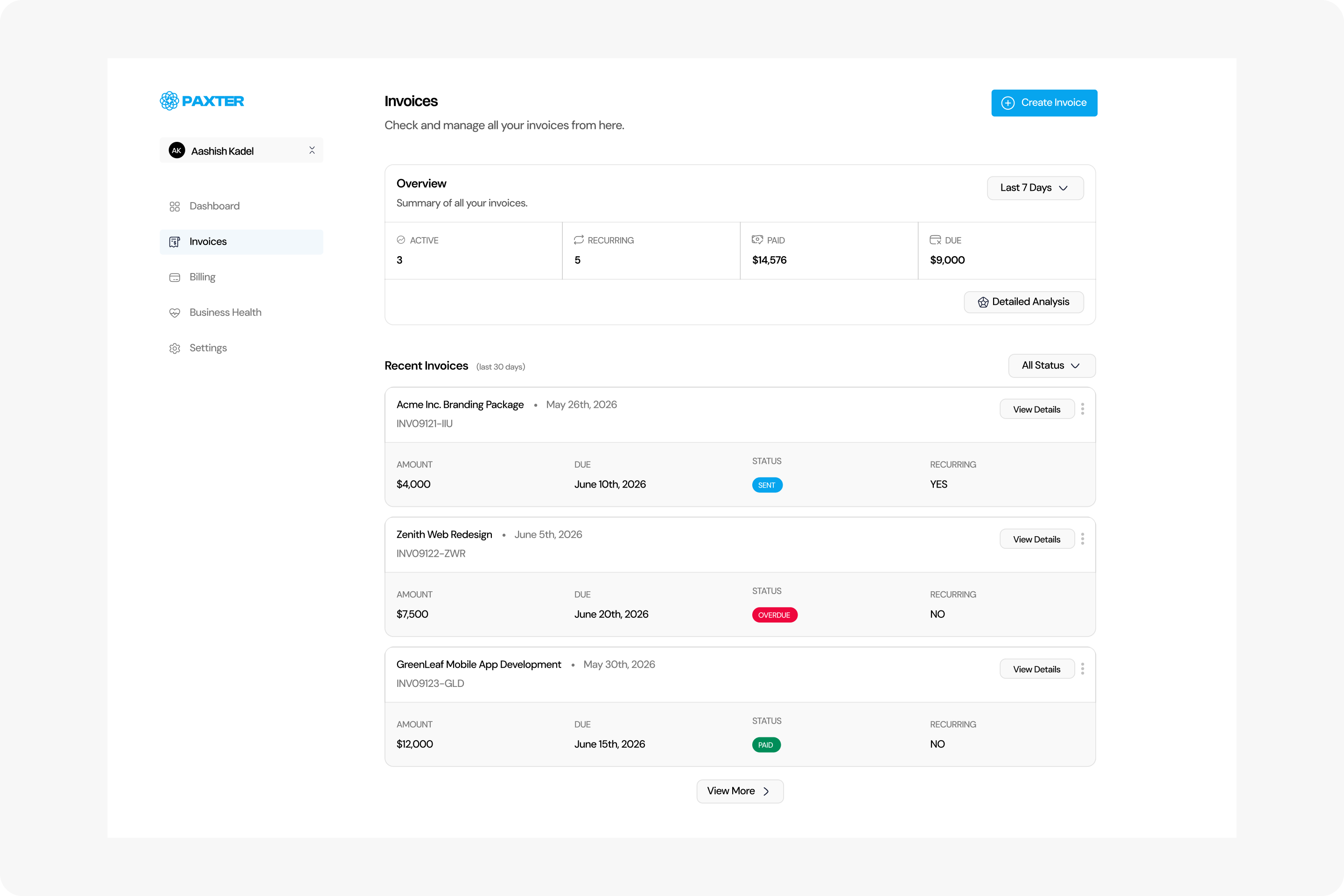View details of Zenith Web Redesign invoice
1344x896 pixels.
tap(1036, 539)
